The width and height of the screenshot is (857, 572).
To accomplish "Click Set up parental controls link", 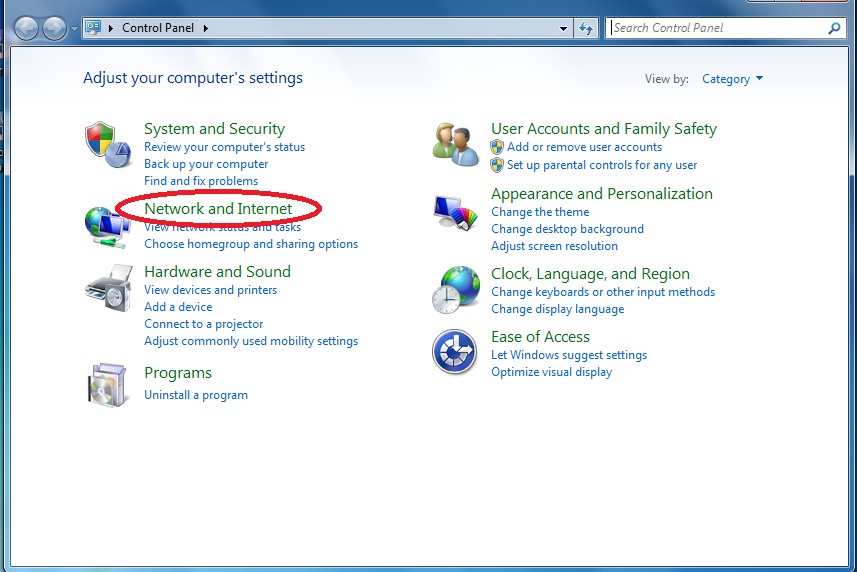I will point(602,165).
